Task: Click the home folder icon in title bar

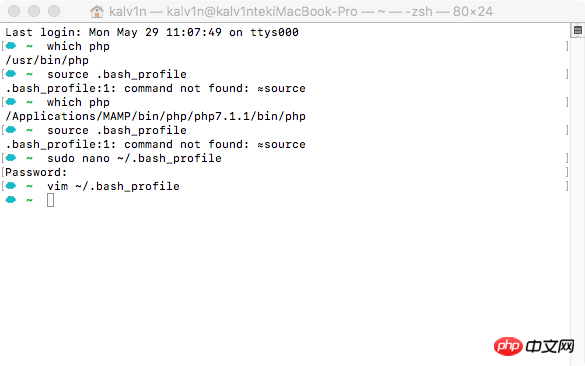Action: (x=97, y=12)
